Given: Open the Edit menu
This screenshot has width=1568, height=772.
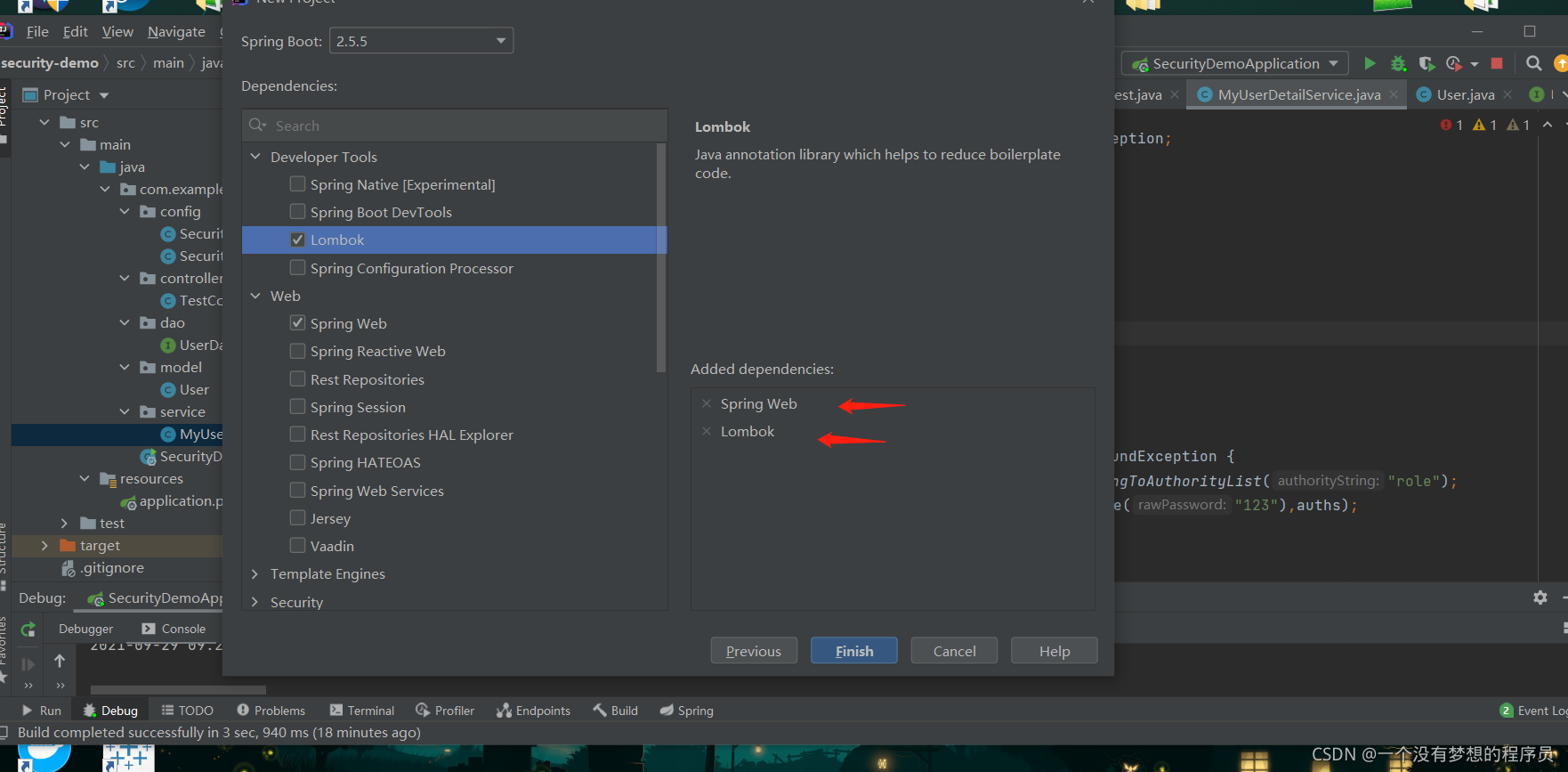Looking at the screenshot, I should 76,32.
